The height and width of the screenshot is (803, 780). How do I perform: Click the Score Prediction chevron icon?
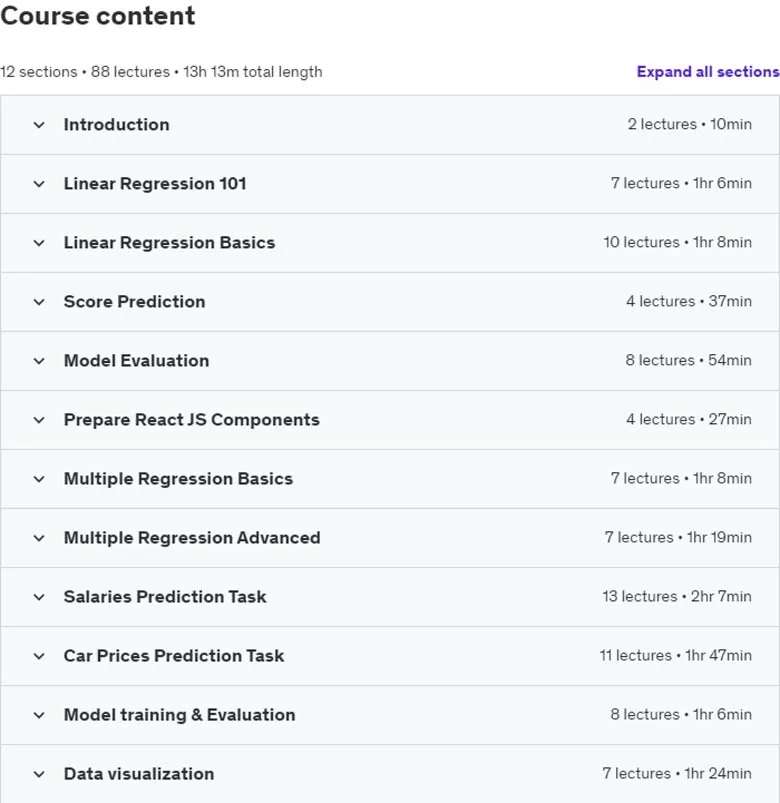39,302
